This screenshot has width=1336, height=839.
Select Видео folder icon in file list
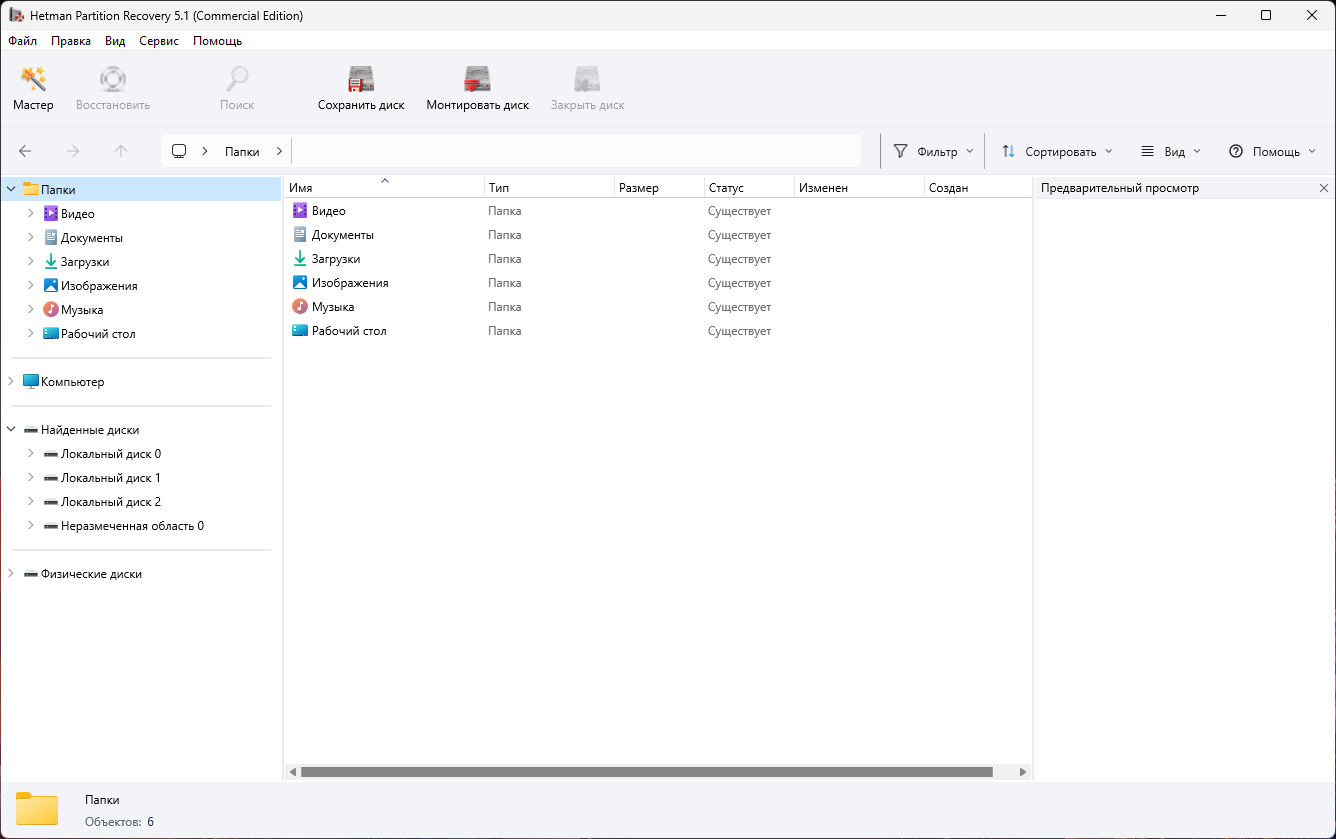pos(300,211)
